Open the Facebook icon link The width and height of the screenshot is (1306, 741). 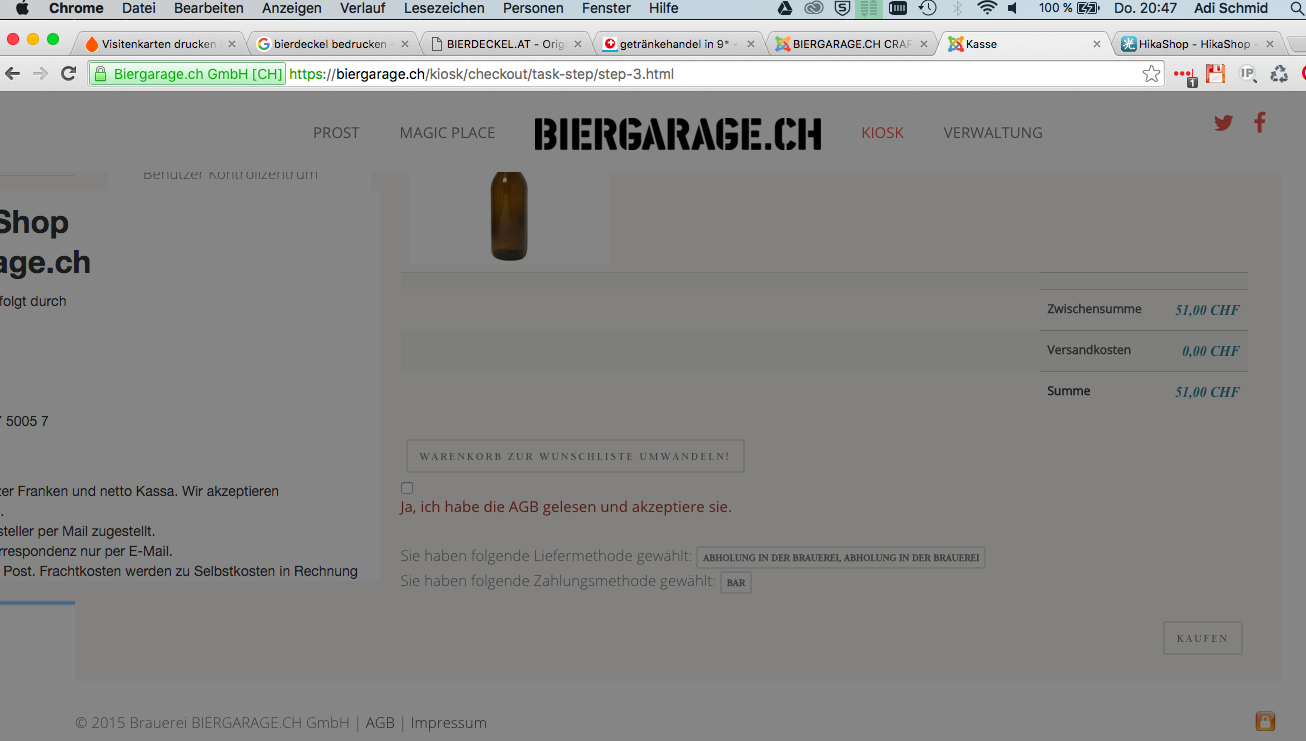(x=1260, y=123)
